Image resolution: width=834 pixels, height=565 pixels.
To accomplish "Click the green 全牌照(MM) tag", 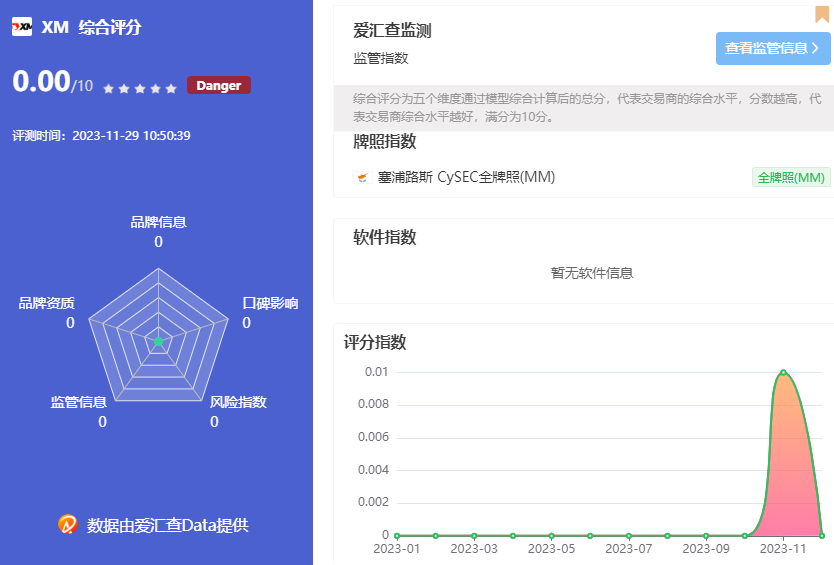I will pos(791,177).
